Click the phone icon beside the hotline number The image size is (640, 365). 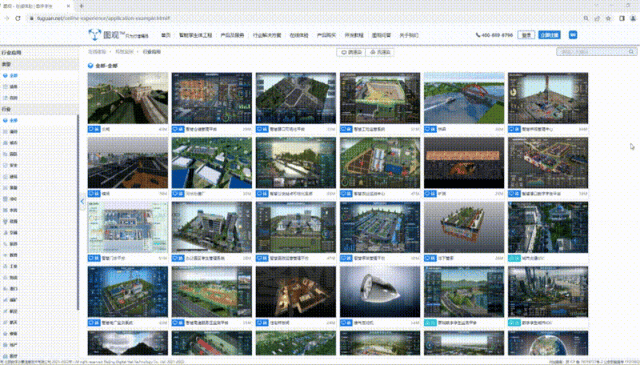click(x=478, y=35)
